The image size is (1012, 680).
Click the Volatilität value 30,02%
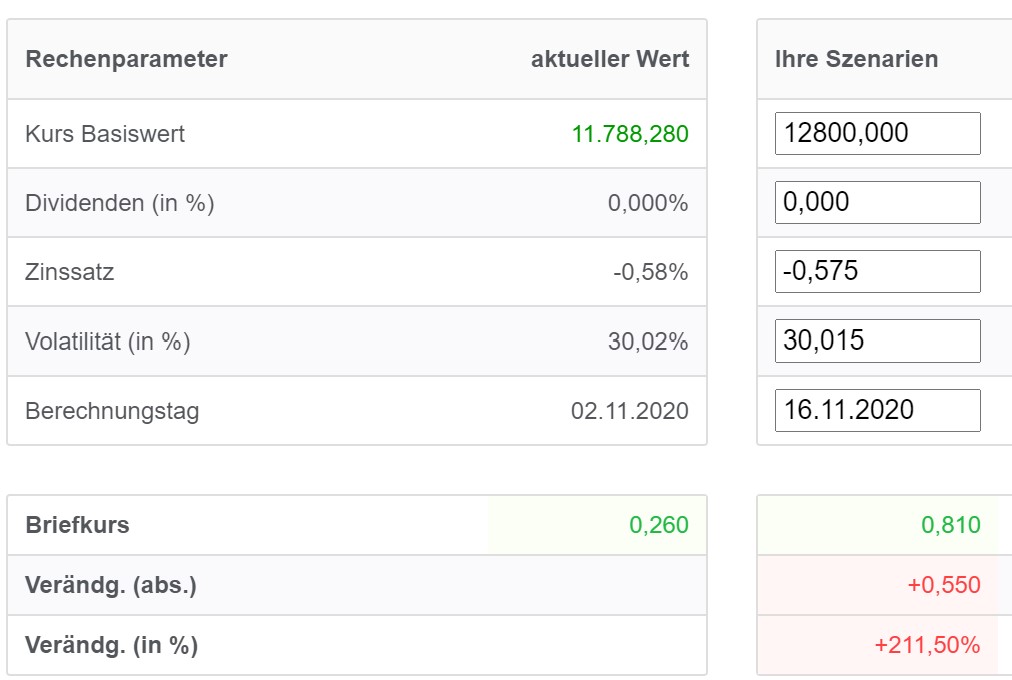click(655, 340)
